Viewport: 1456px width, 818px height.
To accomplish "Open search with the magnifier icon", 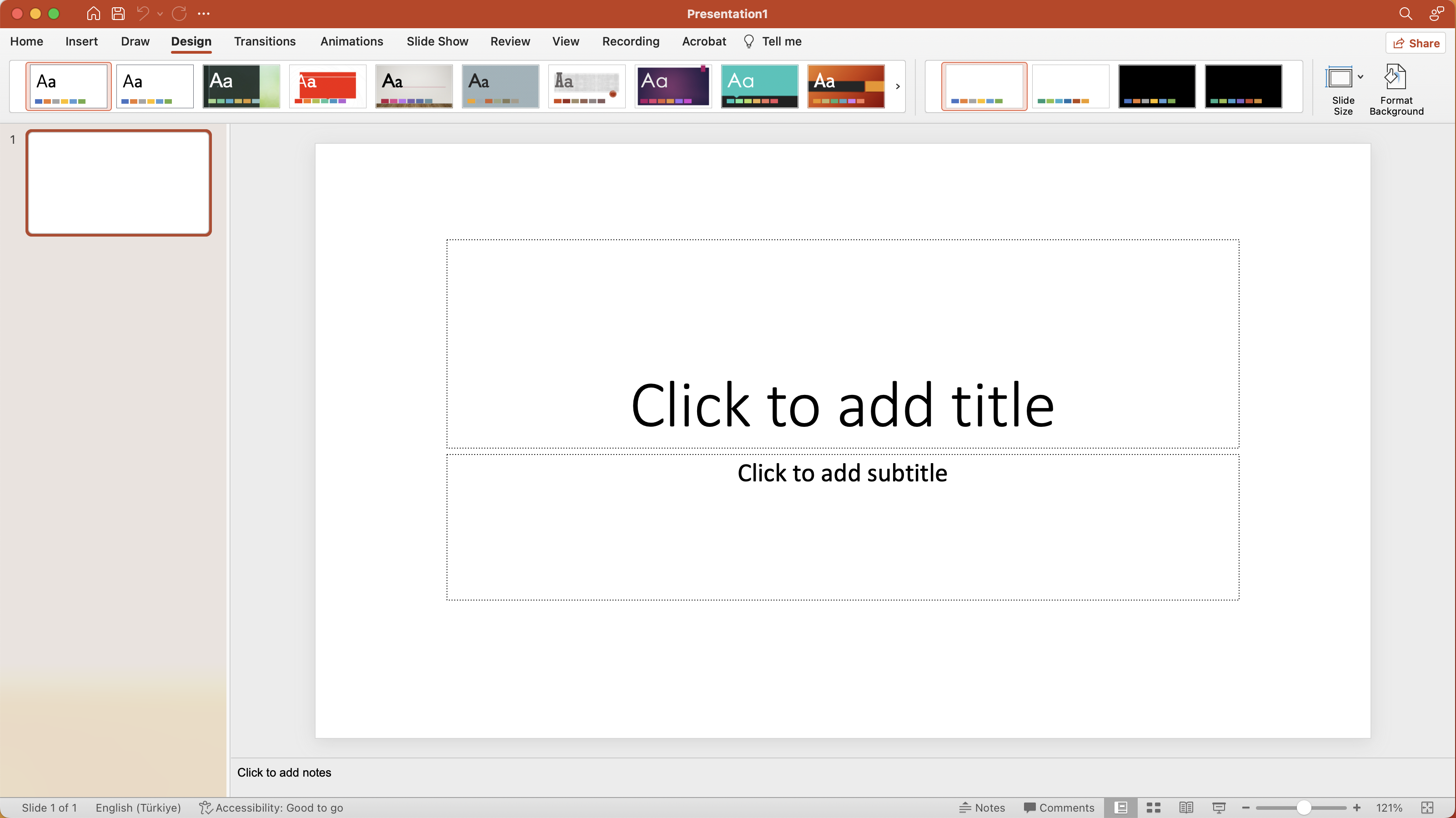I will (x=1405, y=14).
